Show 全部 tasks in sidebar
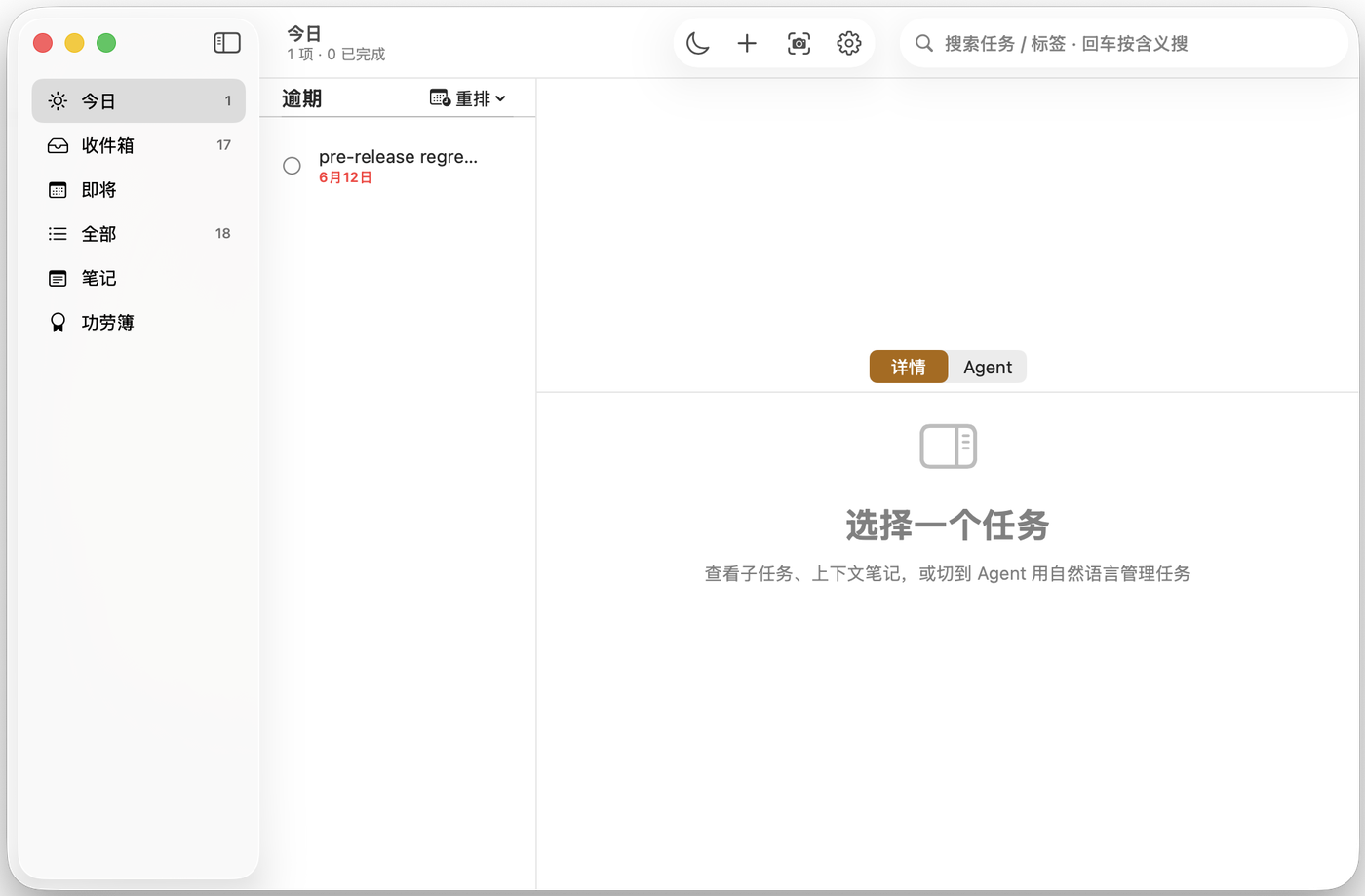 coord(138,234)
